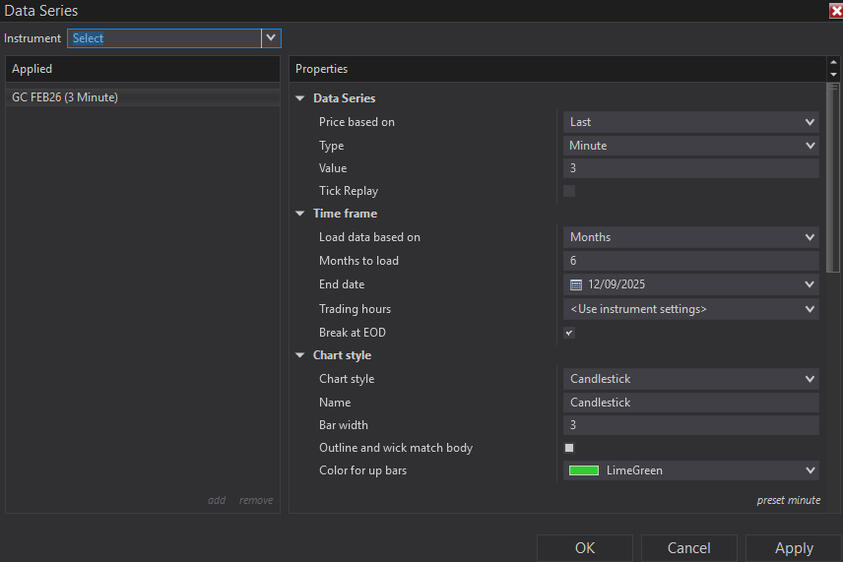The image size is (843, 562).
Task: Collapse the Chart style section
Action: point(300,356)
